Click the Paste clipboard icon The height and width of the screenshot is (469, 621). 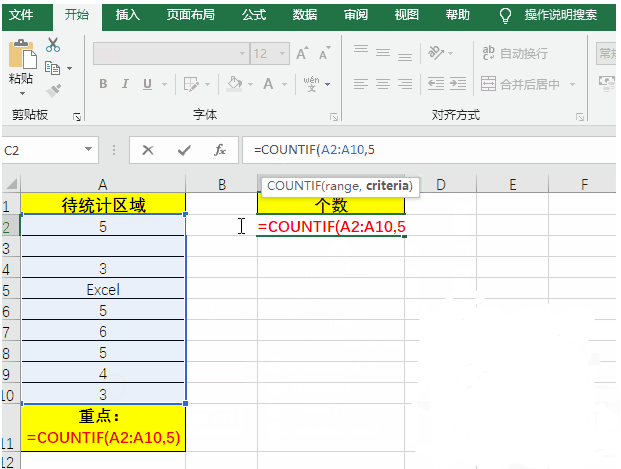coord(22,54)
